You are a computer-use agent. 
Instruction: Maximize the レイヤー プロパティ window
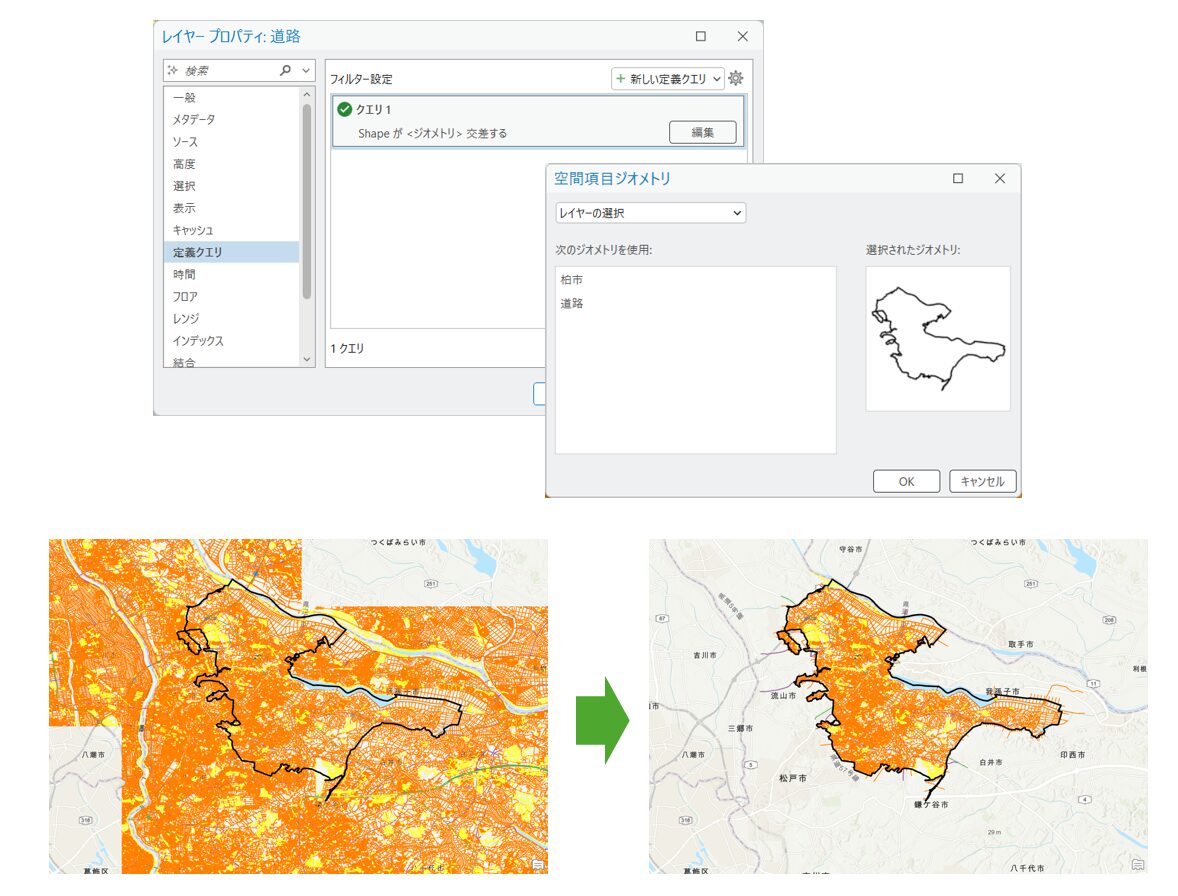click(x=701, y=36)
